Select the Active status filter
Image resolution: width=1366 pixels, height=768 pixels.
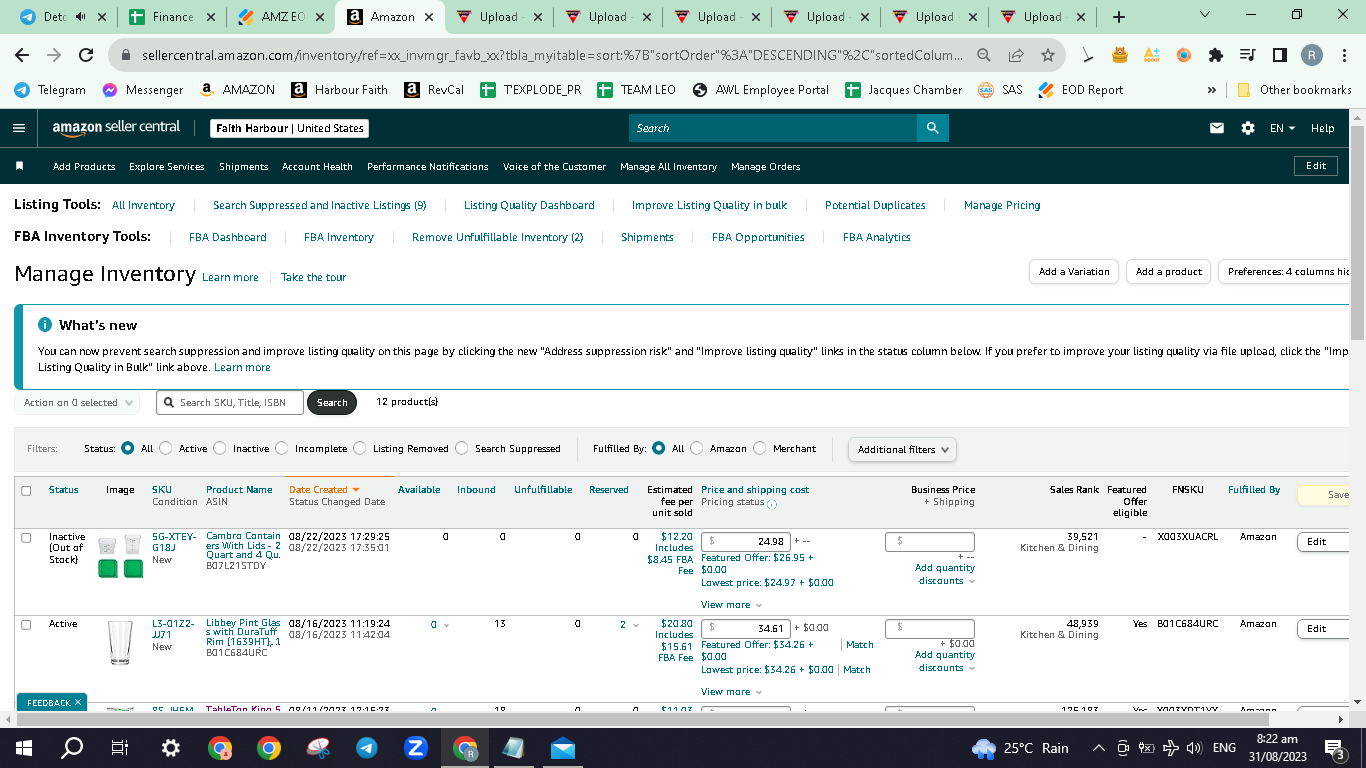[166, 449]
